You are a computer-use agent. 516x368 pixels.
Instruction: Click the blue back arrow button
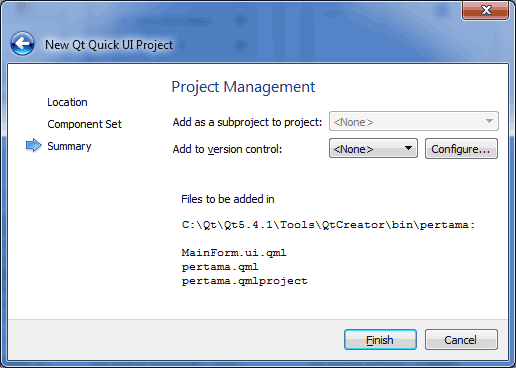[22, 44]
